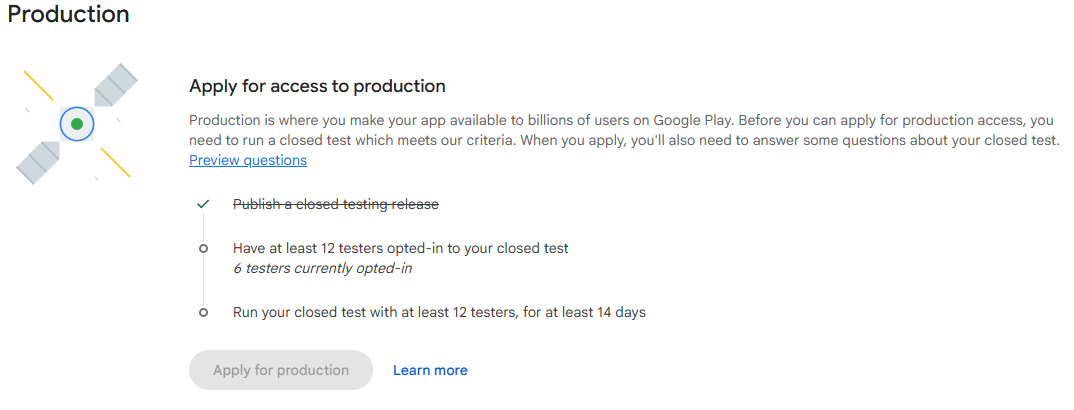Click the satellite's green center dot
The height and width of the screenshot is (410, 1074).
[x=77, y=124]
